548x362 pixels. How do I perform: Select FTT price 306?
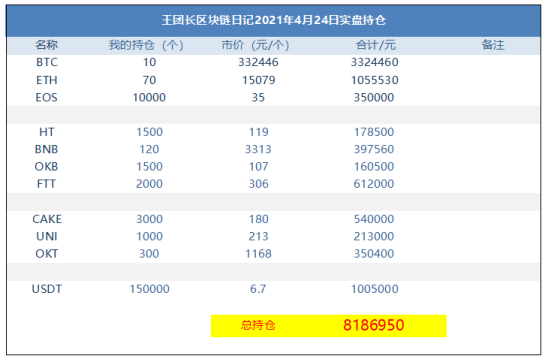[x=259, y=183]
